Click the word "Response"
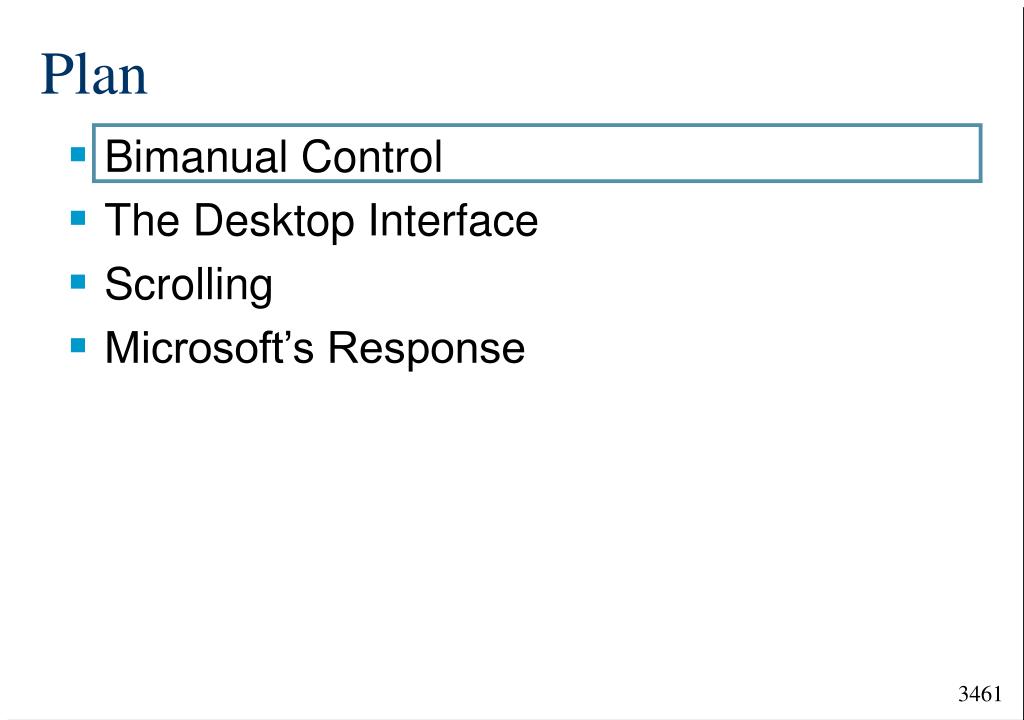1024x720 pixels. 426,349
